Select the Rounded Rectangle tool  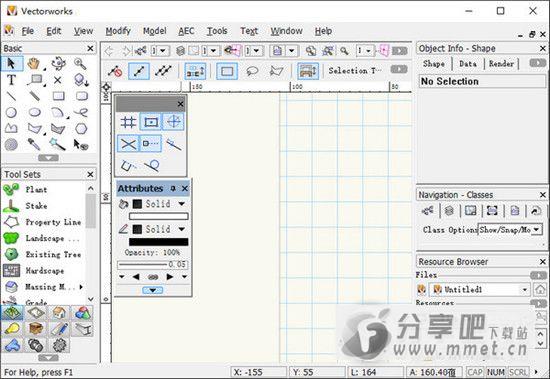81,96
